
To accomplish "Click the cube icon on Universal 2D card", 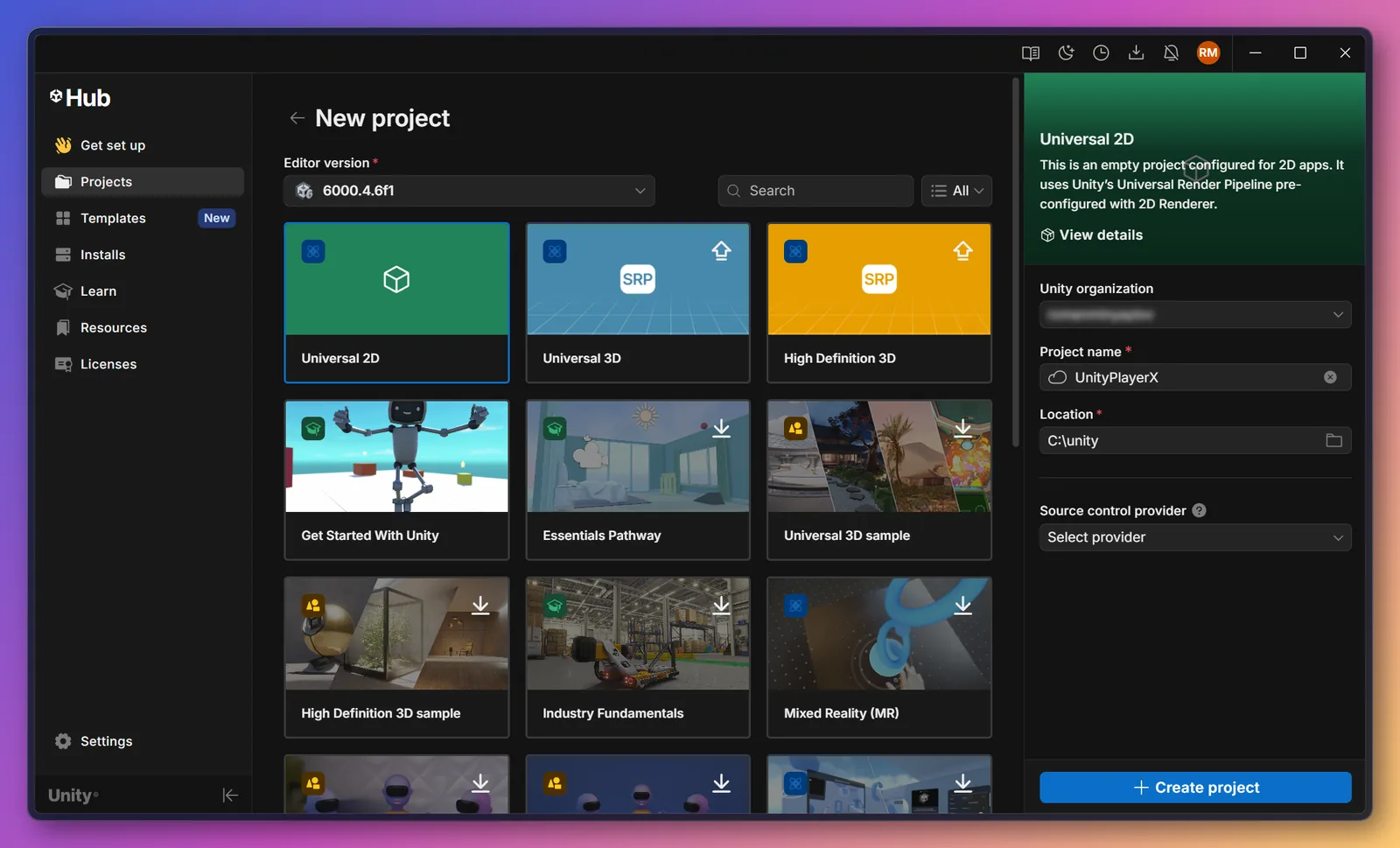I will click(396, 279).
